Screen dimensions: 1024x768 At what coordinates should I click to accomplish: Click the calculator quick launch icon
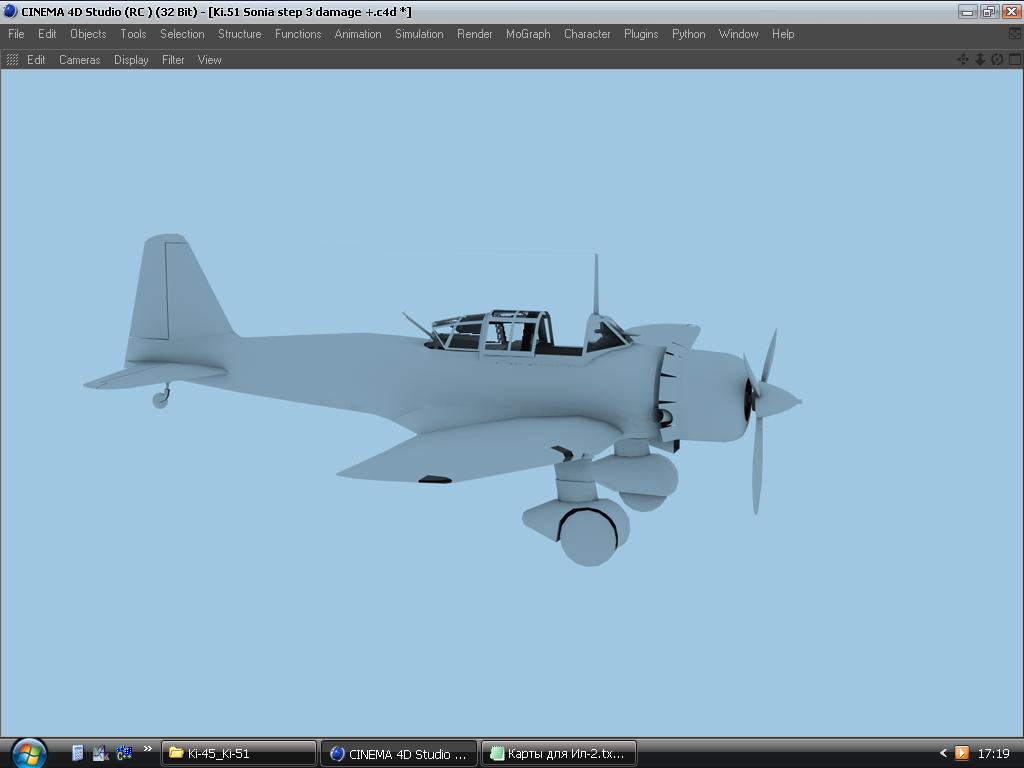point(77,753)
